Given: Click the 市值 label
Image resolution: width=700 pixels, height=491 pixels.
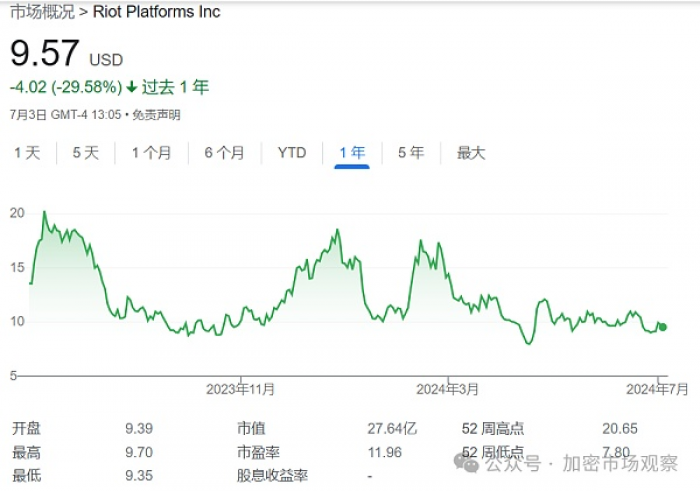Looking at the screenshot, I should [x=251, y=429].
